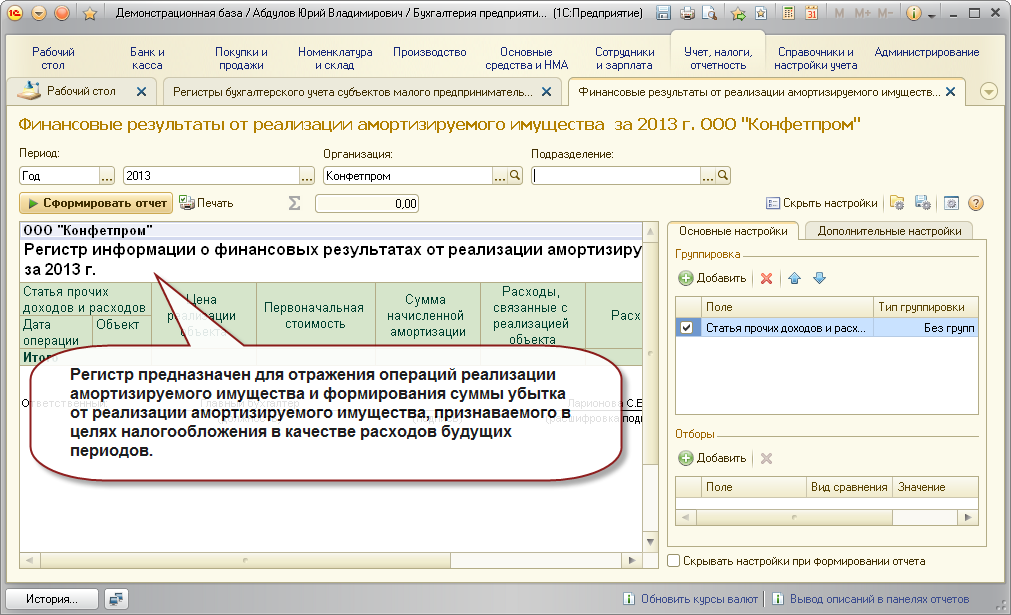Move grouping up with blue arrow

click(x=794, y=278)
